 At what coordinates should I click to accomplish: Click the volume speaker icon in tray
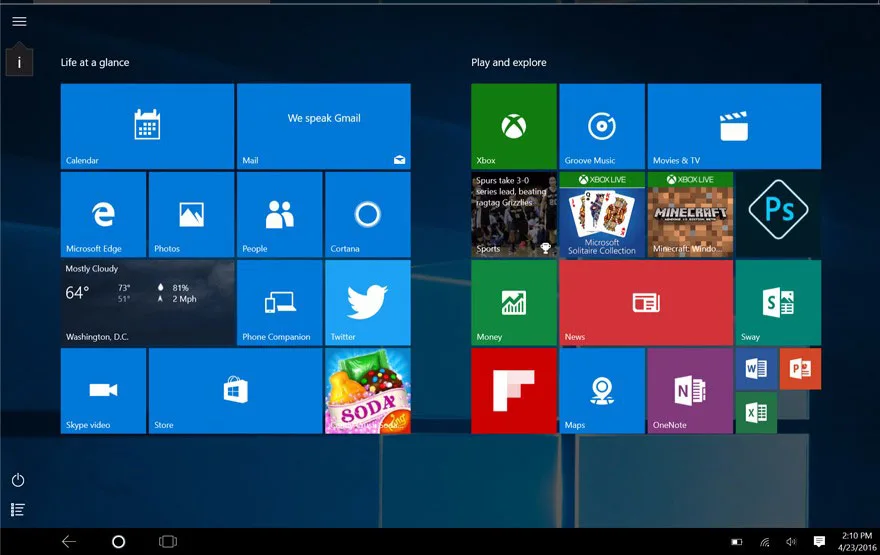coord(791,542)
